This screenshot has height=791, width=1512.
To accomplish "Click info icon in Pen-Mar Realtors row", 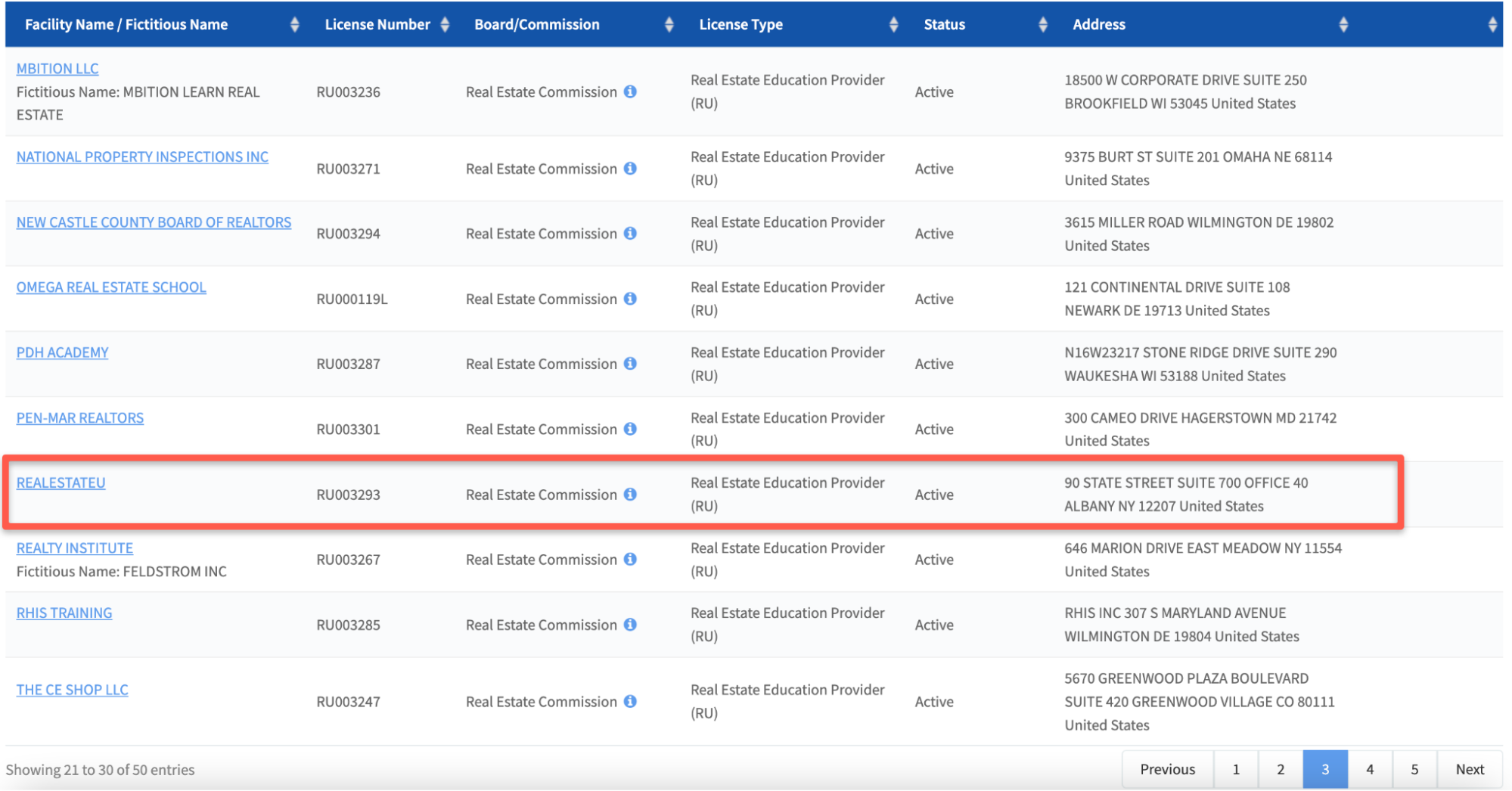I will 630,428.
